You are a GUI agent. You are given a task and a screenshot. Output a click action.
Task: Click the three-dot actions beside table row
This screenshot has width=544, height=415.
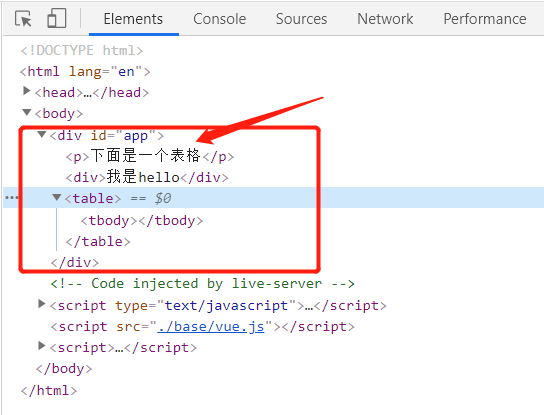12,198
